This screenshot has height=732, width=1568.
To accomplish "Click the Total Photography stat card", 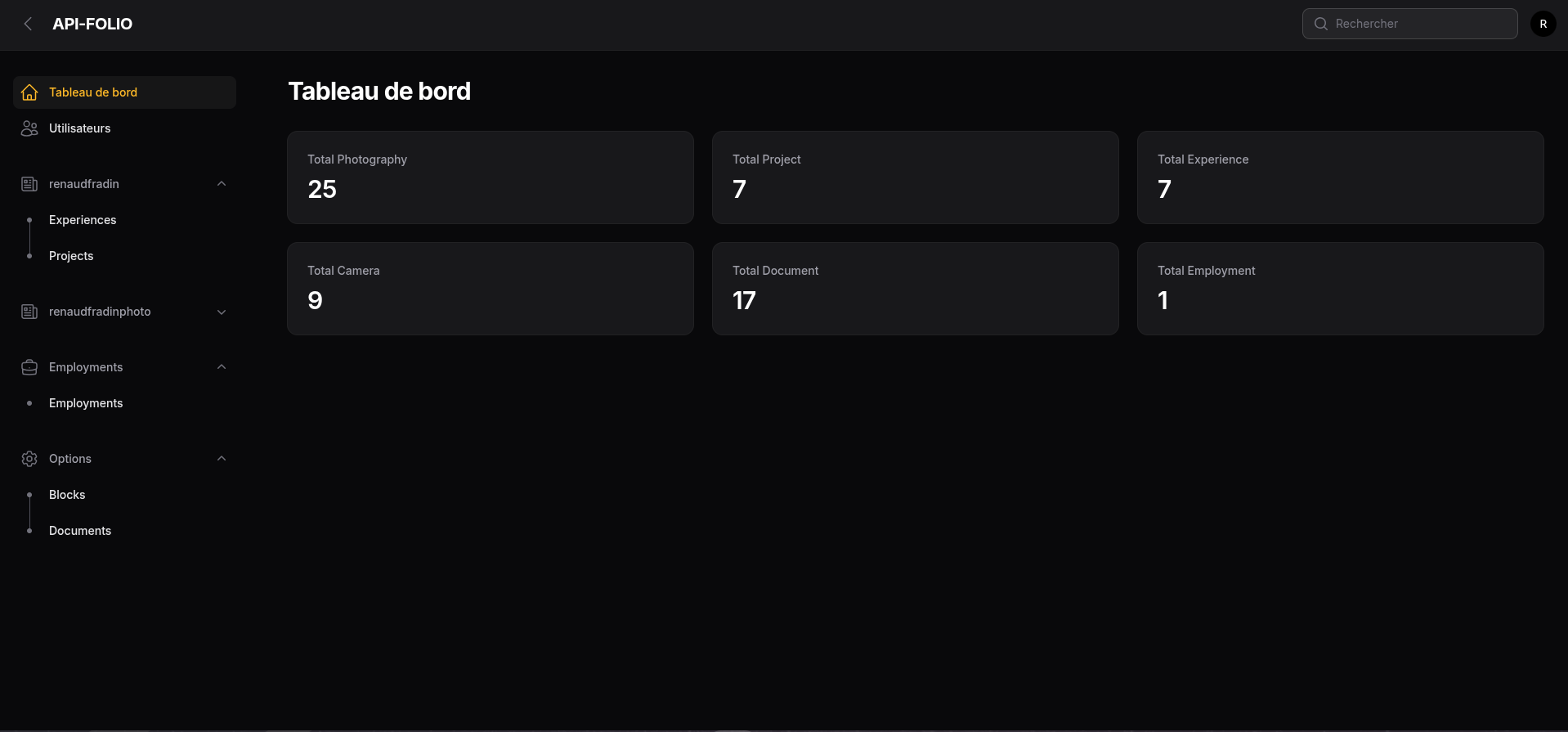I will pyautogui.click(x=491, y=177).
